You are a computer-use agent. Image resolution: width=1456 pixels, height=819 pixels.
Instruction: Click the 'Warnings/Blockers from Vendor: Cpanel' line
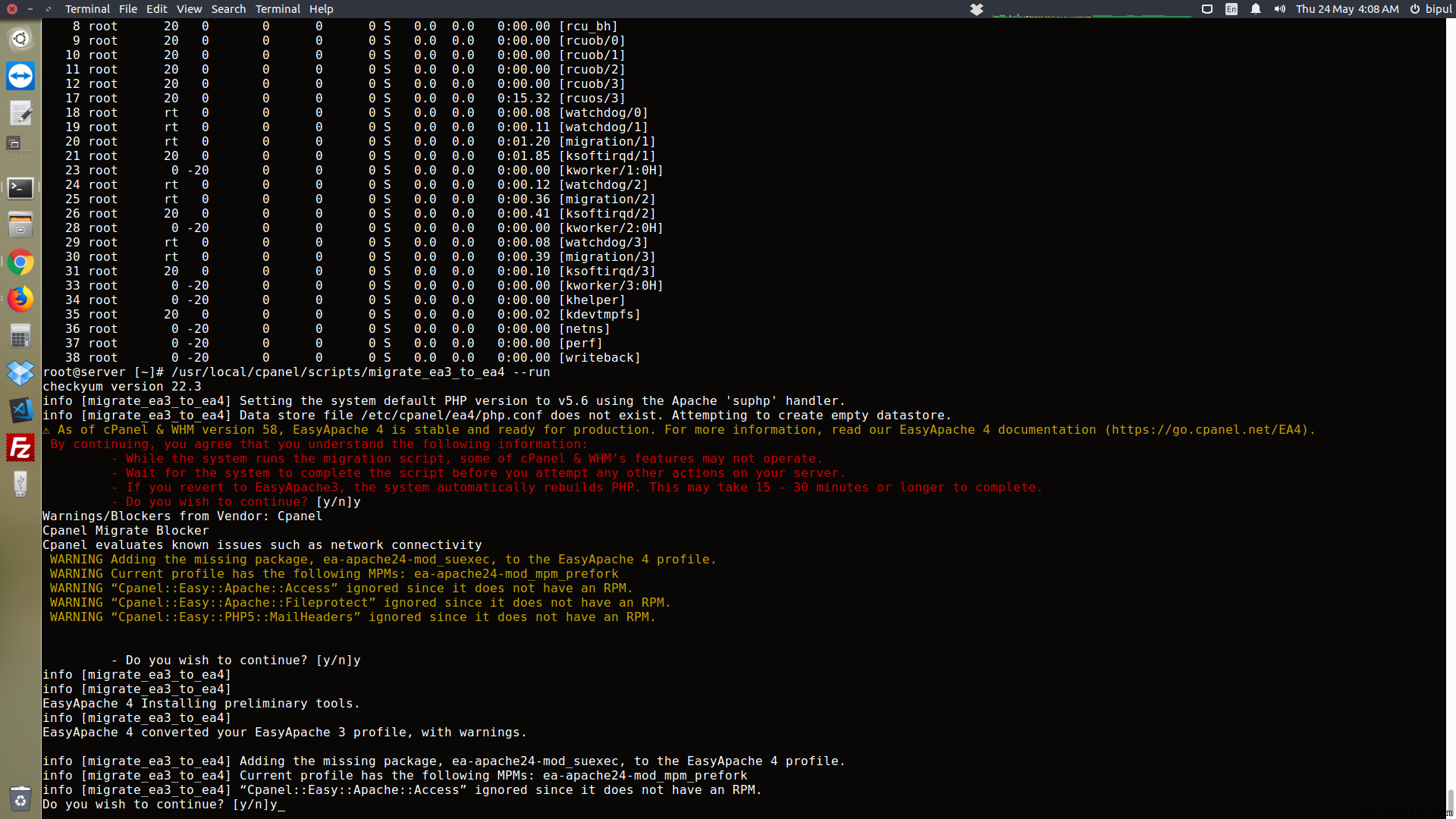click(183, 516)
